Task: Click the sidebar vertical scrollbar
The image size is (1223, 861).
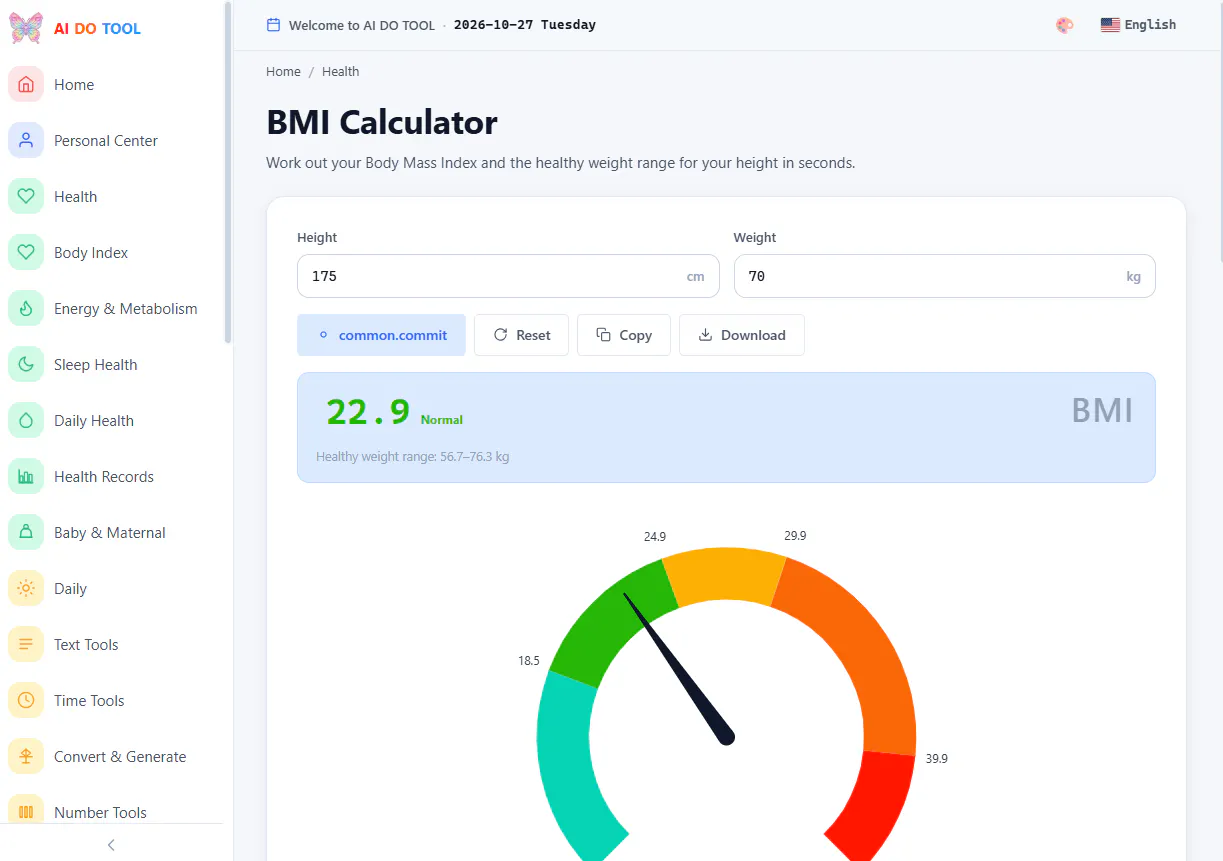Action: (228, 172)
